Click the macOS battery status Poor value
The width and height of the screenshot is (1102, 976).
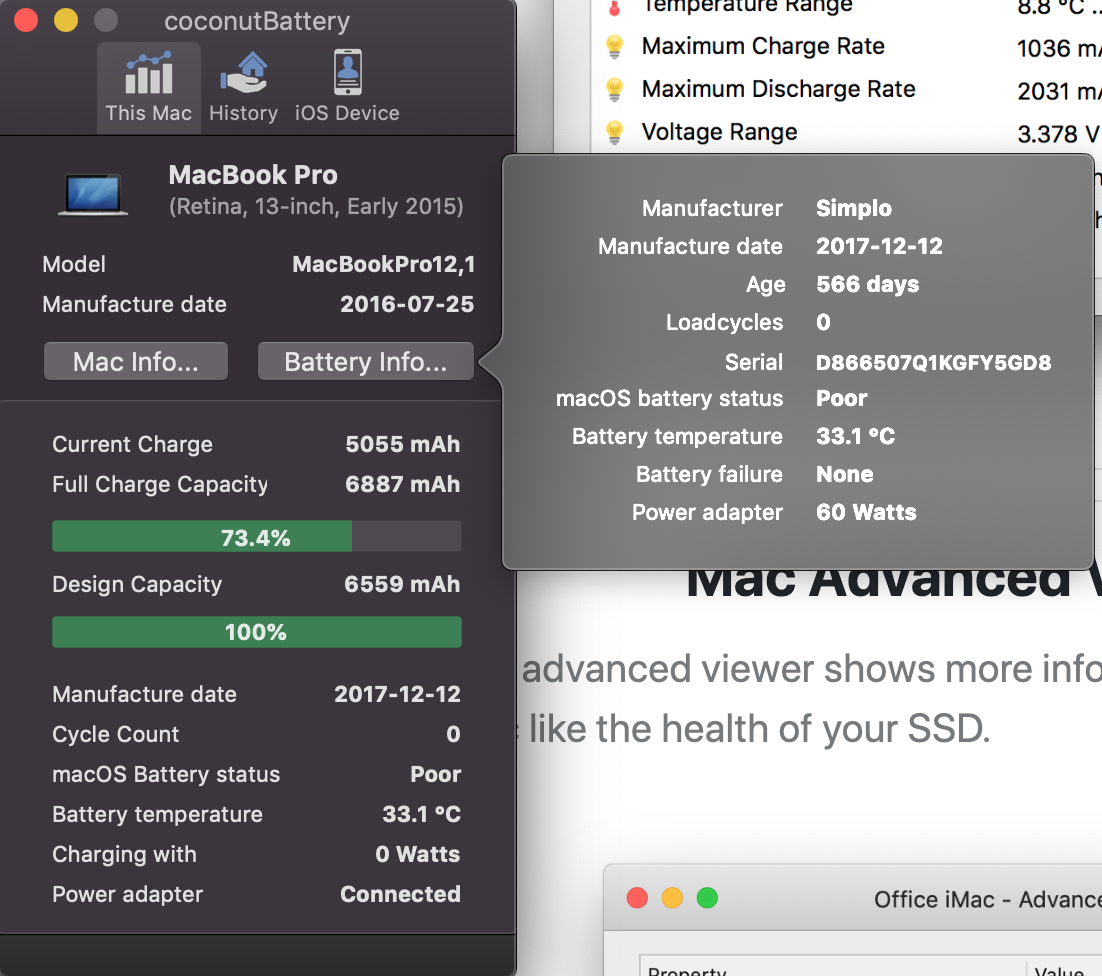click(841, 398)
